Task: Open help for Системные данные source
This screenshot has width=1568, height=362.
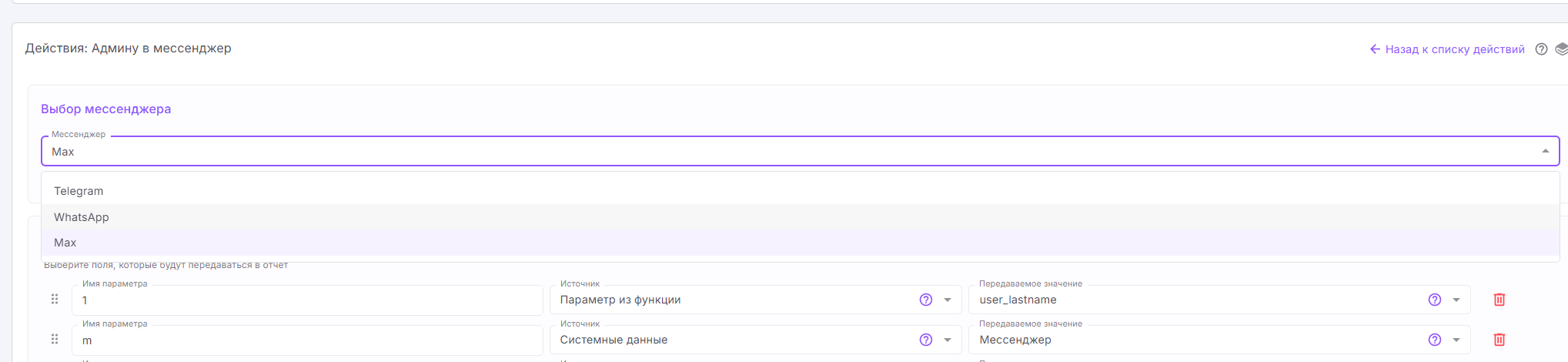Action: (926, 340)
